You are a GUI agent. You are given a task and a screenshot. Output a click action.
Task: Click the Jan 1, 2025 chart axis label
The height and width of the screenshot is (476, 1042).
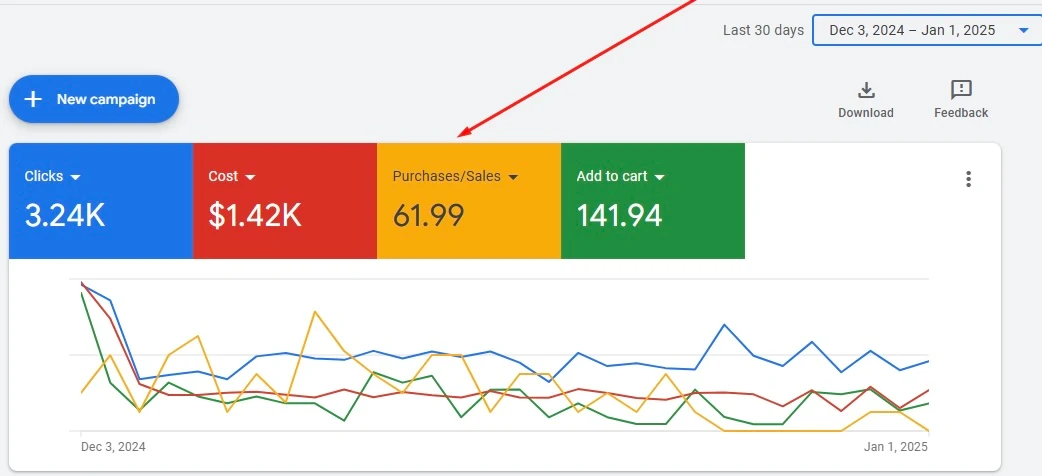click(896, 447)
